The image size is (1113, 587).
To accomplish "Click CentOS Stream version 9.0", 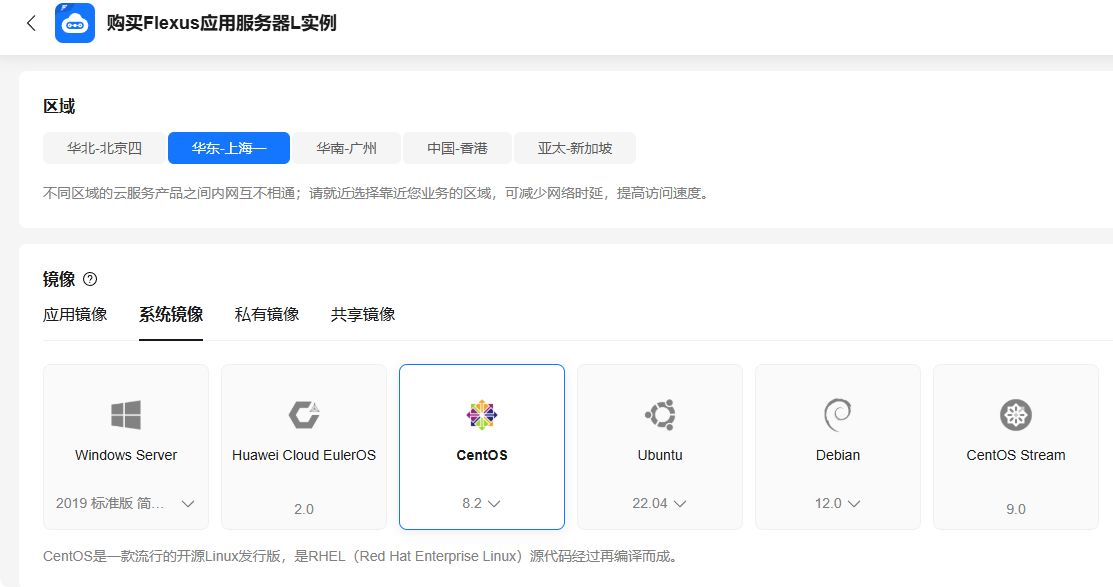I will coord(1016,509).
